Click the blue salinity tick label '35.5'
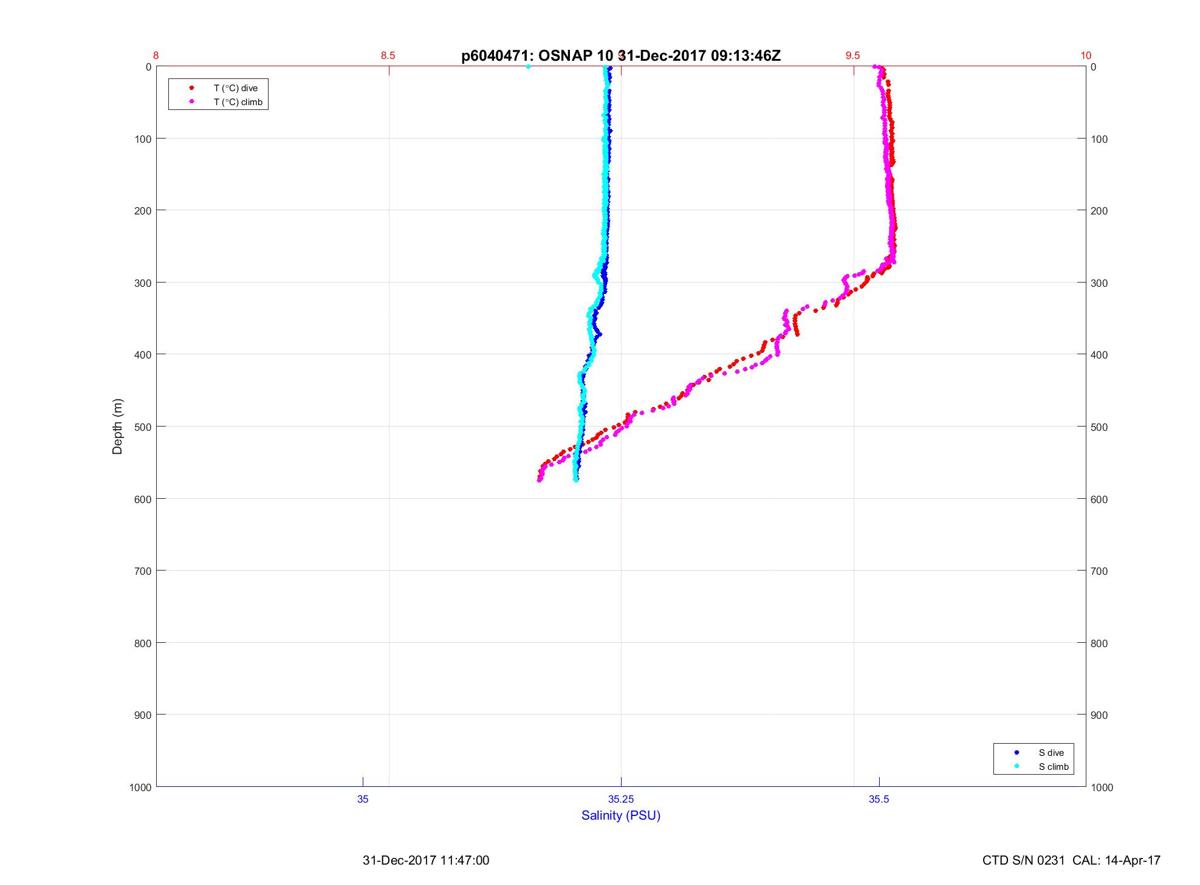Image resolution: width=1200 pixels, height=885 pixels. coord(879,799)
